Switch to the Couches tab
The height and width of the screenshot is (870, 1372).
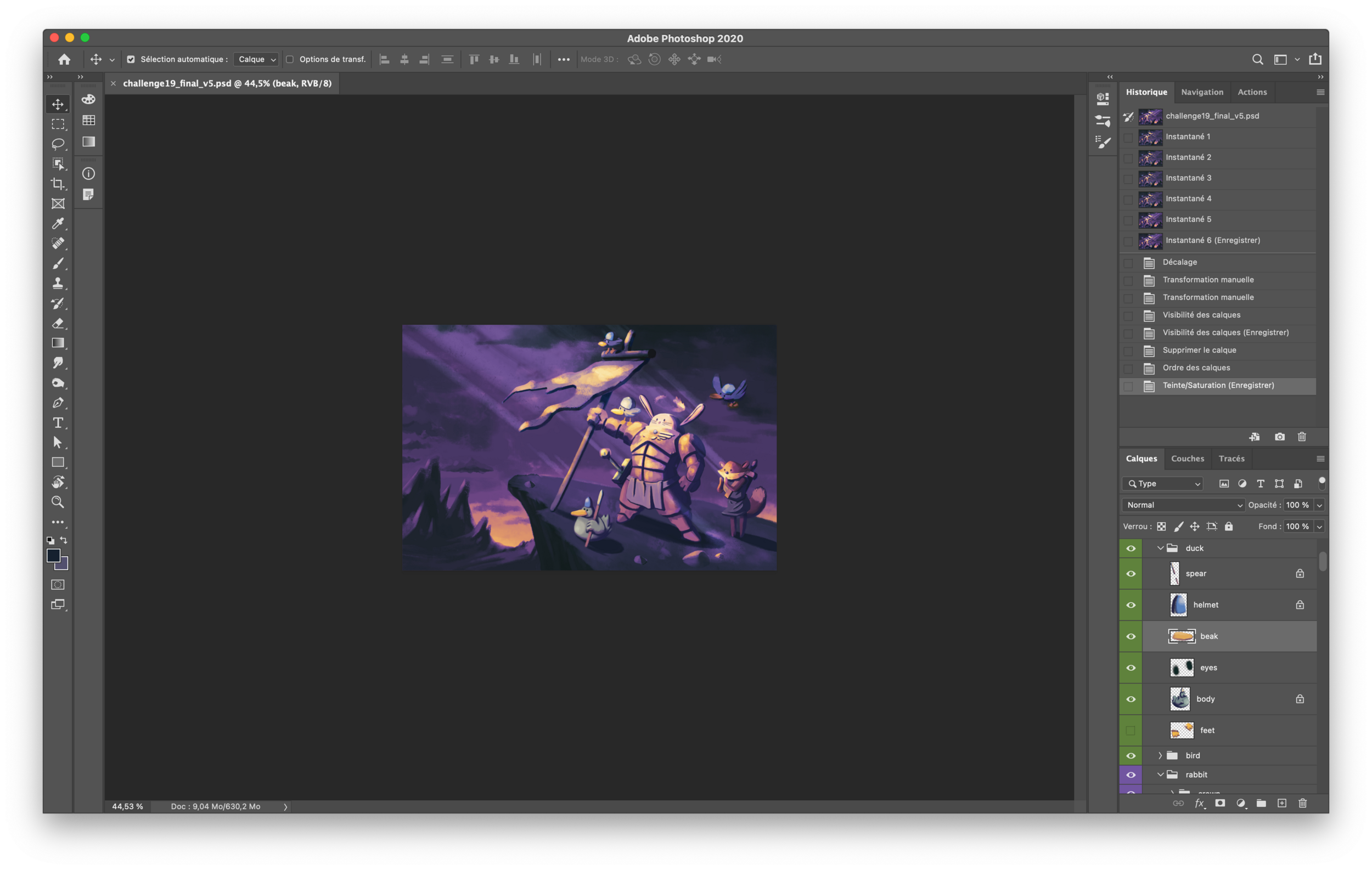[x=1188, y=459]
